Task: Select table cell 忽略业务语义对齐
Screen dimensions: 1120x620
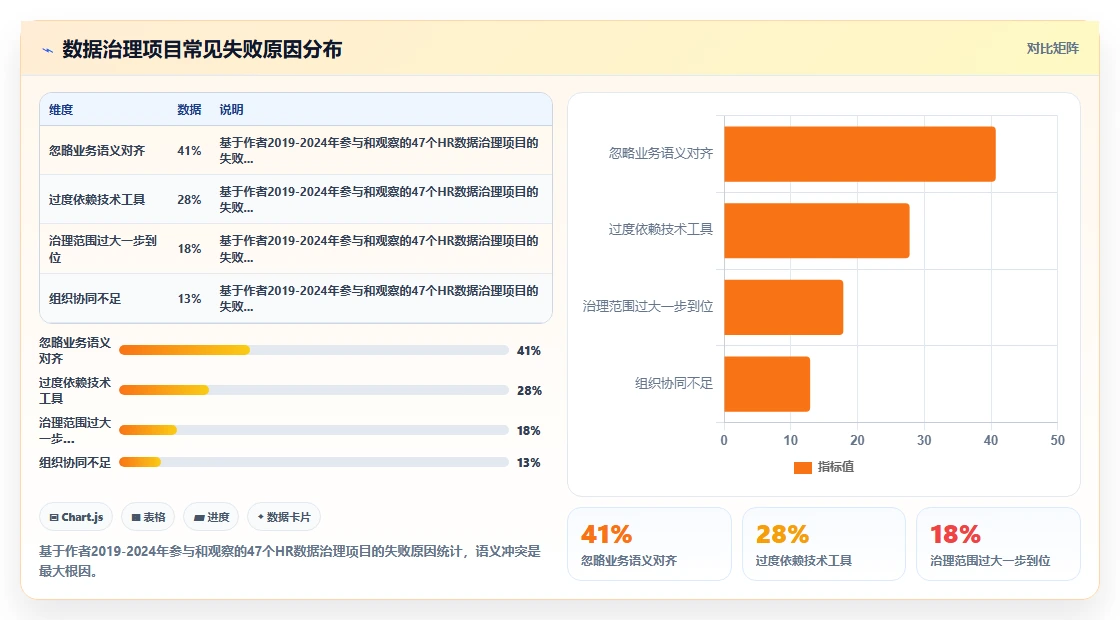Action: 96,151
